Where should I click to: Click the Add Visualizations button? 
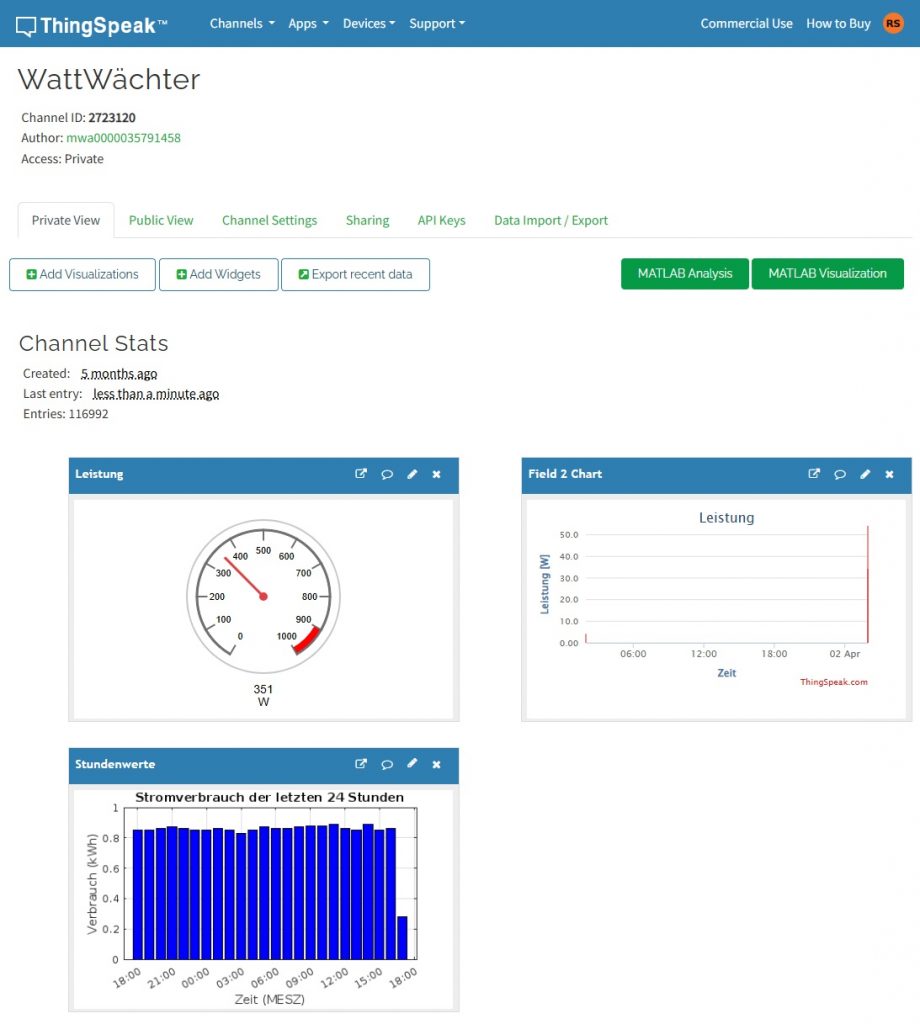[82, 274]
